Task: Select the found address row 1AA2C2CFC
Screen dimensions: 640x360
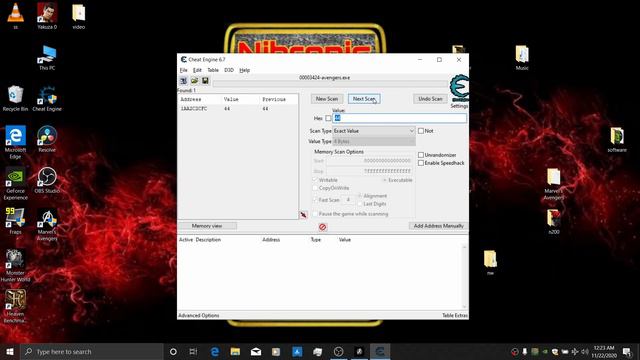Action: click(x=238, y=109)
